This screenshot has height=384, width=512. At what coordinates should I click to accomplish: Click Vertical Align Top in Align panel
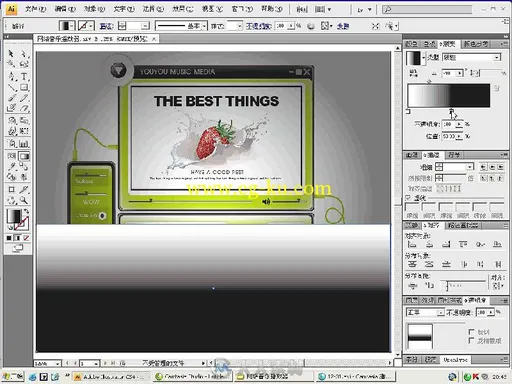(x=463, y=244)
